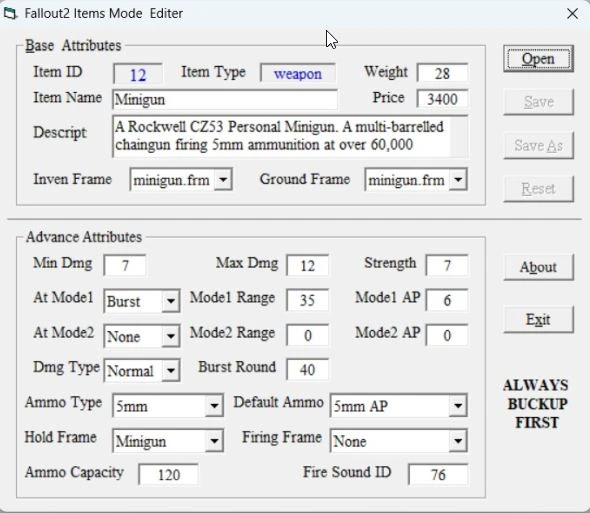Click the Mode2 Range field

[x=307, y=335]
